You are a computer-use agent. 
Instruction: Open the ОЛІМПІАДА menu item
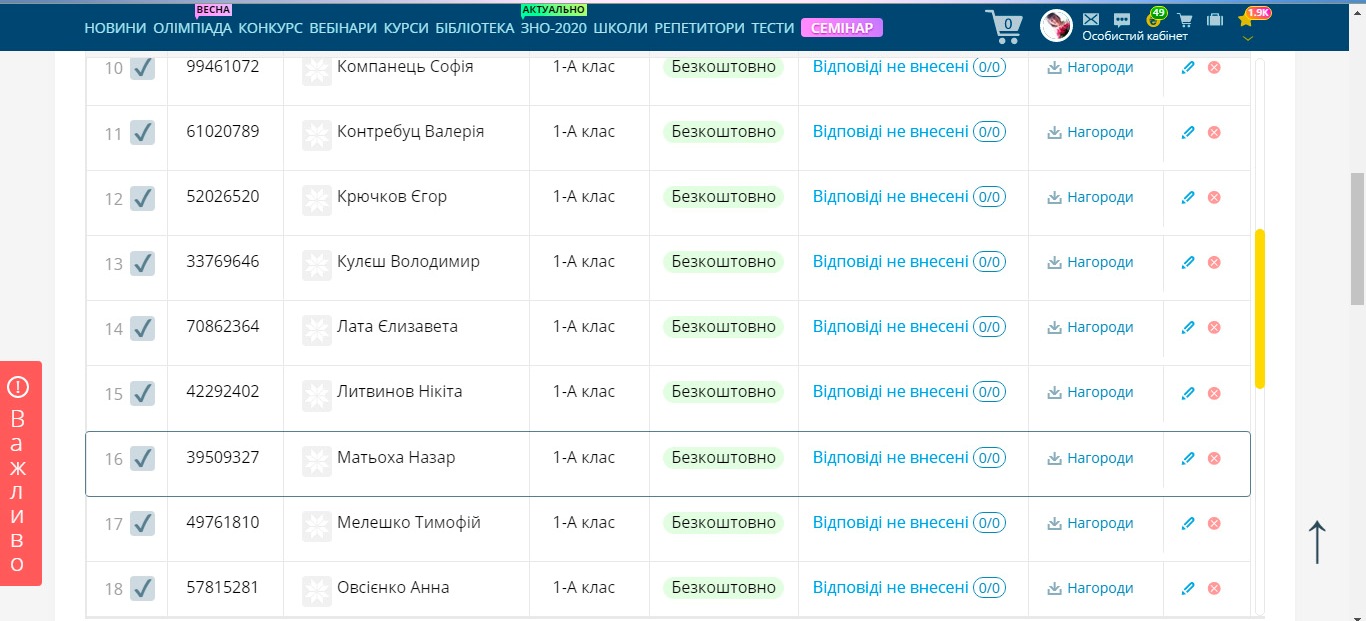click(192, 28)
